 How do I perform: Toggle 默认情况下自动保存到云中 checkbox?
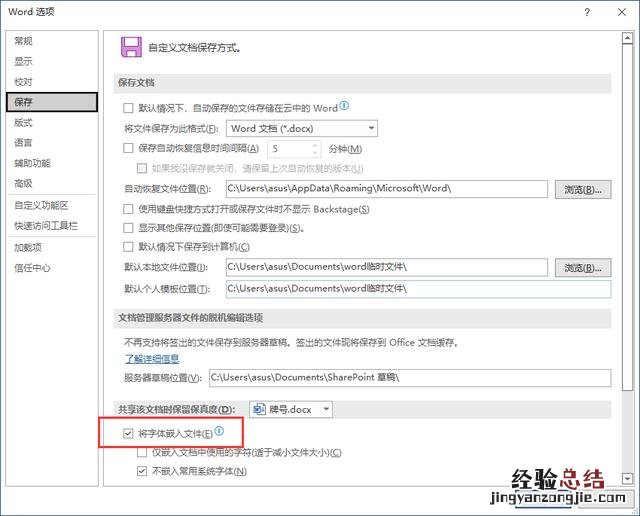(x=128, y=108)
